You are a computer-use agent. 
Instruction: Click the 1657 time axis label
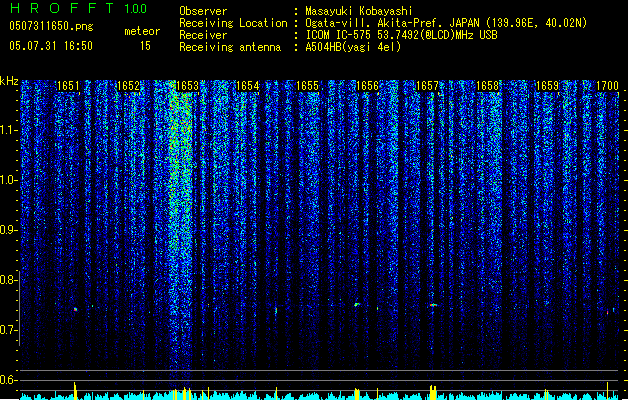tap(428, 86)
